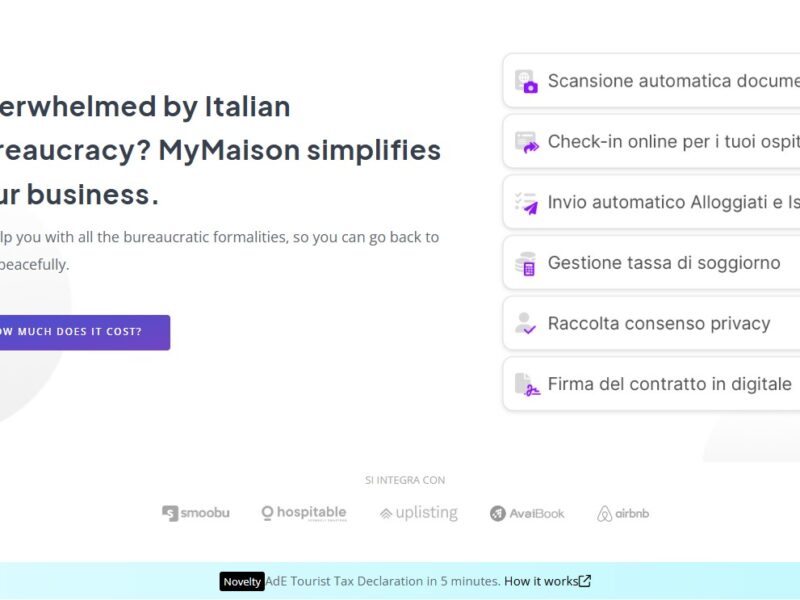Click the AvaiBook logo
This screenshot has height=600, width=800.
tap(527, 513)
